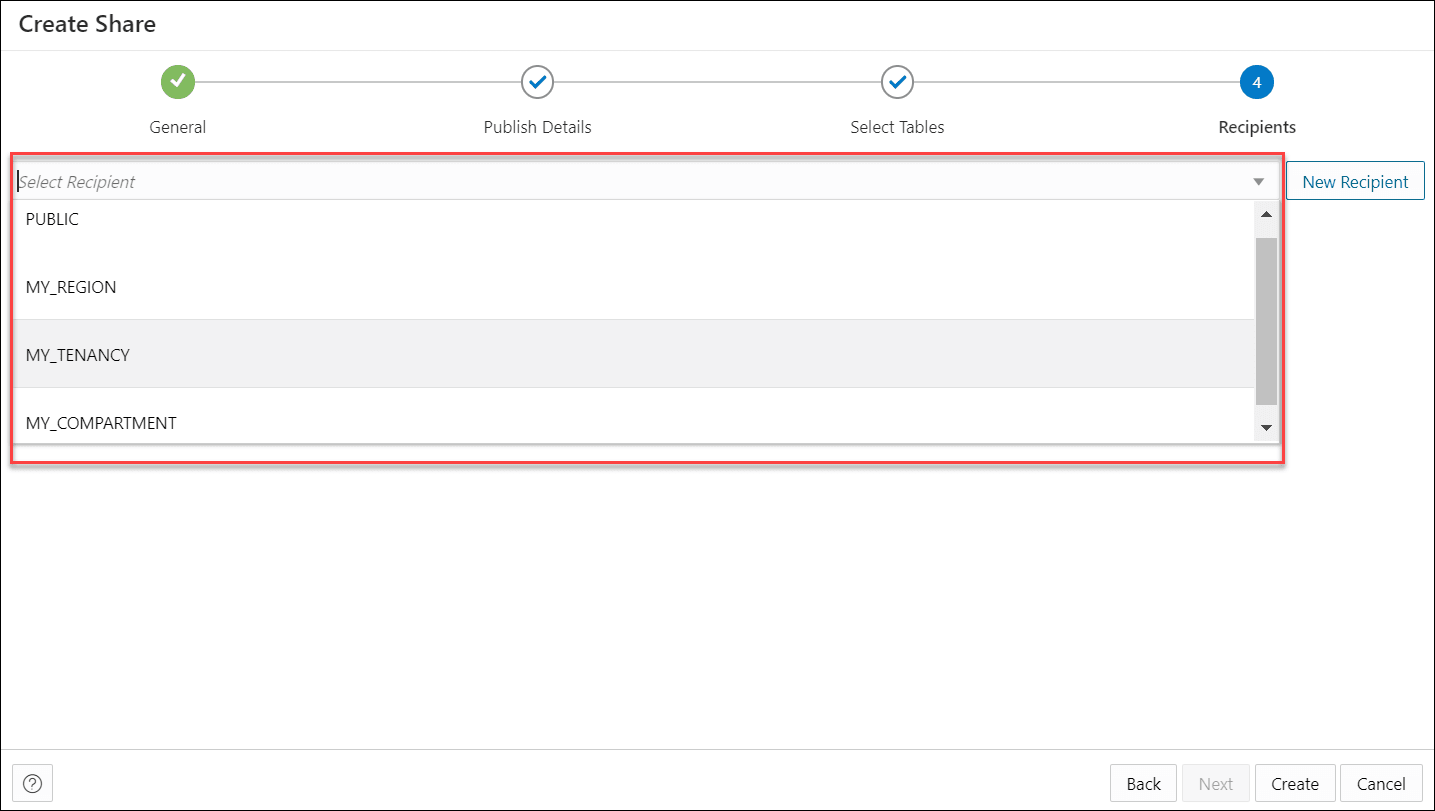Click the Publish Details checkmark icon
Screen dimensions: 1435x811
click(537, 82)
